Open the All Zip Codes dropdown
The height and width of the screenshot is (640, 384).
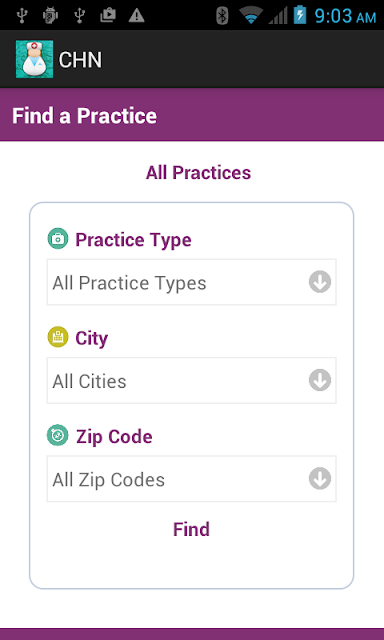191,479
